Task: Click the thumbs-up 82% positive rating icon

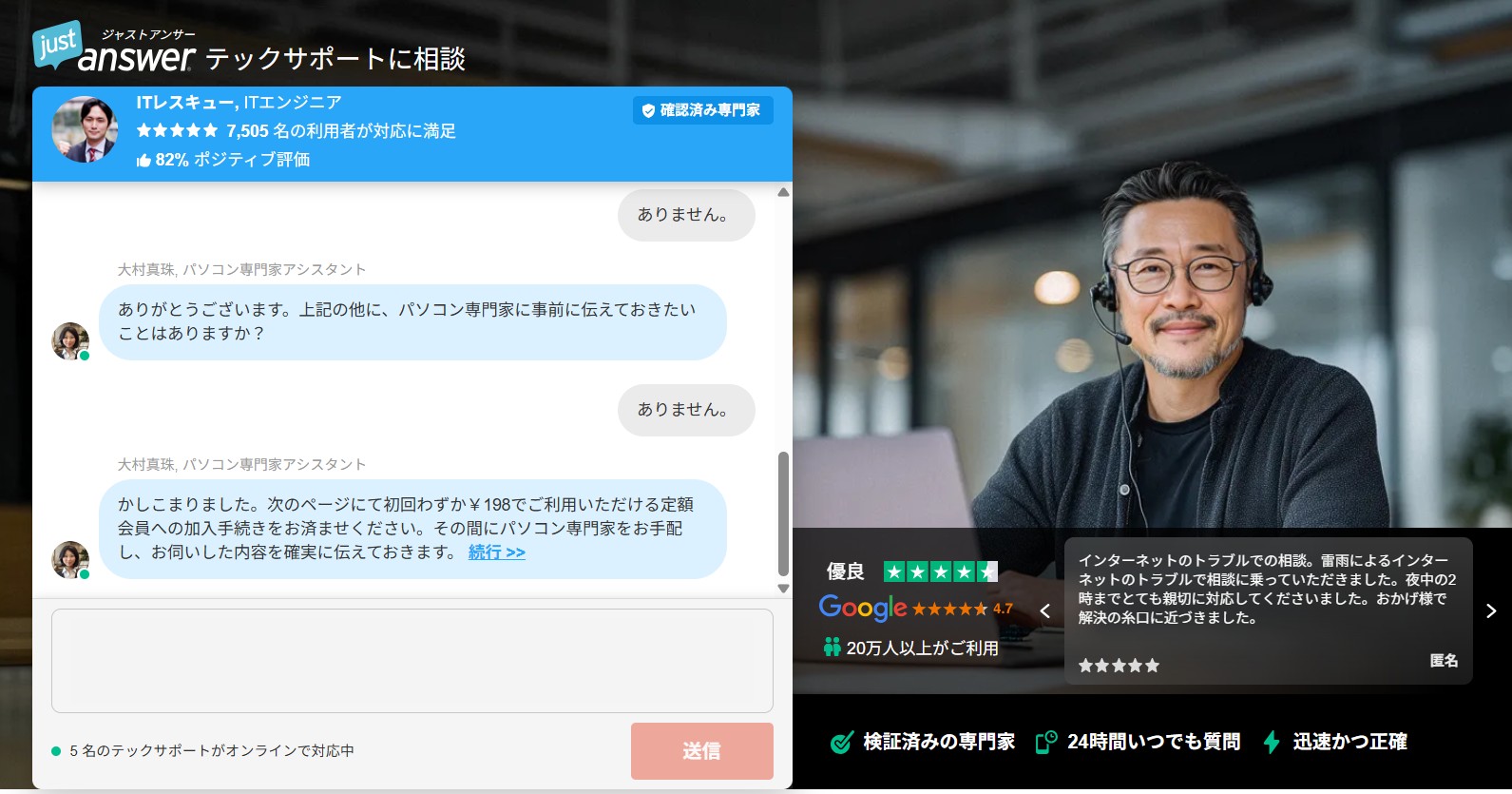Action: [144, 161]
